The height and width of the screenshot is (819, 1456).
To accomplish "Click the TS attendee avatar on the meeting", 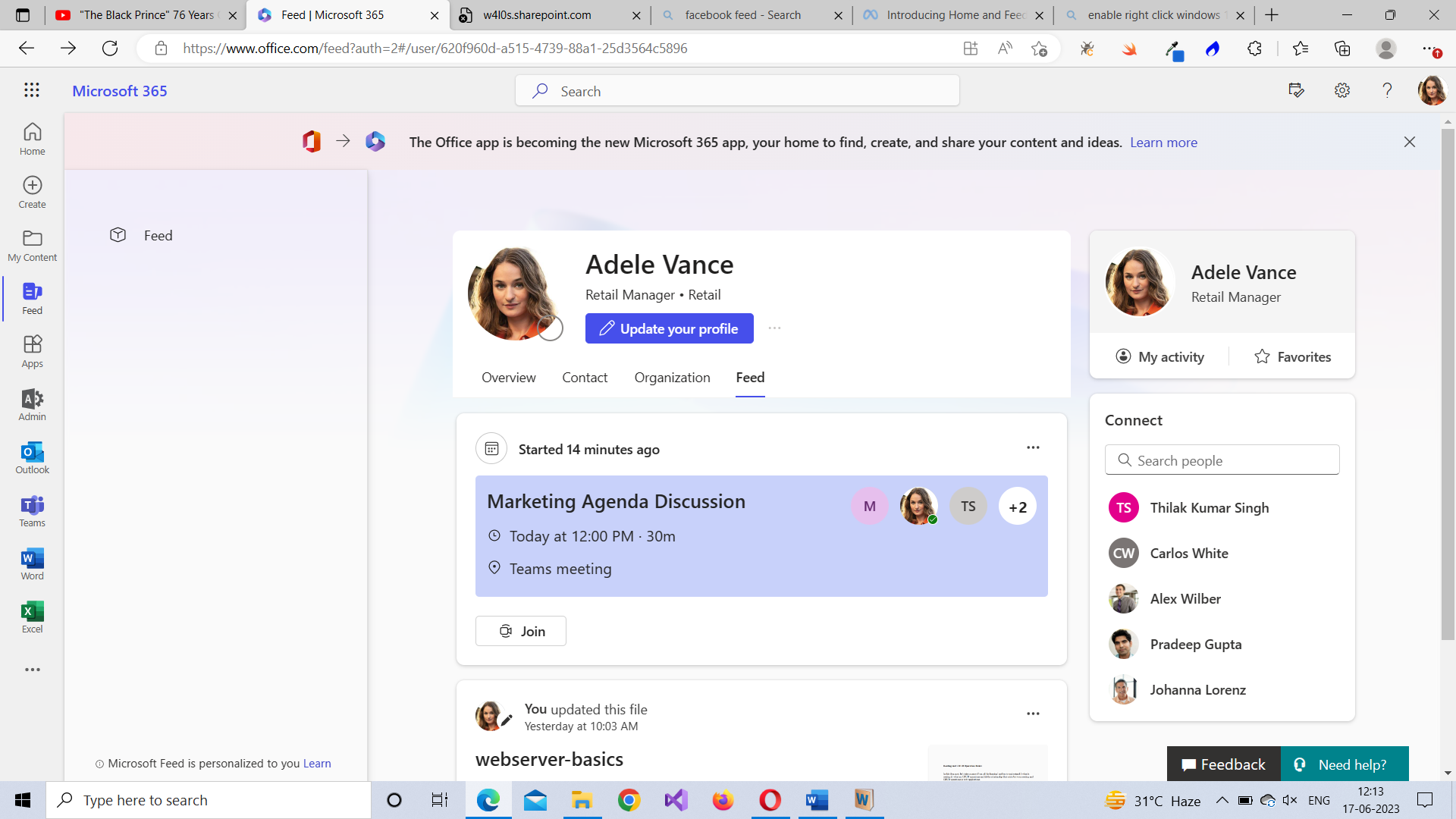I will pyautogui.click(x=968, y=507).
